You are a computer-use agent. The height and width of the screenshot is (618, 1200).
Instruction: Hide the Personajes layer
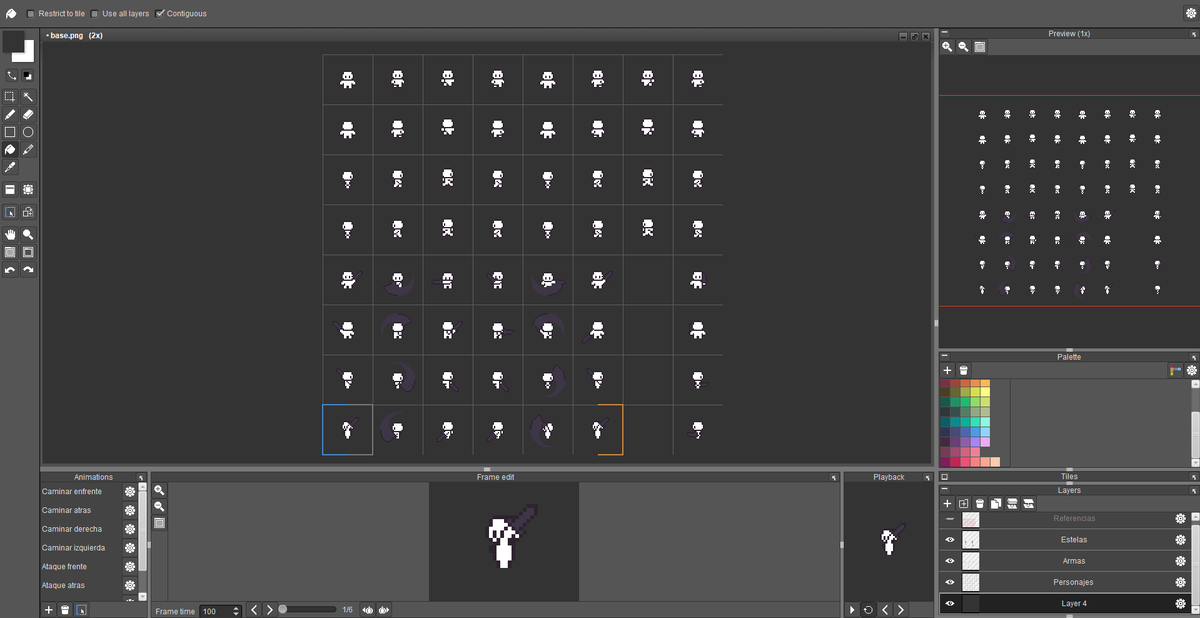[x=950, y=582]
